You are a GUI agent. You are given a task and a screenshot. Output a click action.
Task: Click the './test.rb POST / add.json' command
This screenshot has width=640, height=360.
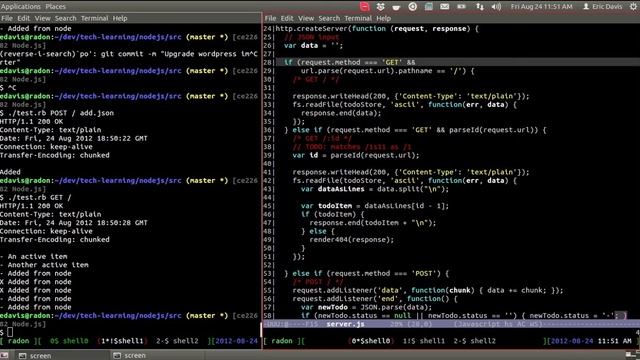pos(60,113)
